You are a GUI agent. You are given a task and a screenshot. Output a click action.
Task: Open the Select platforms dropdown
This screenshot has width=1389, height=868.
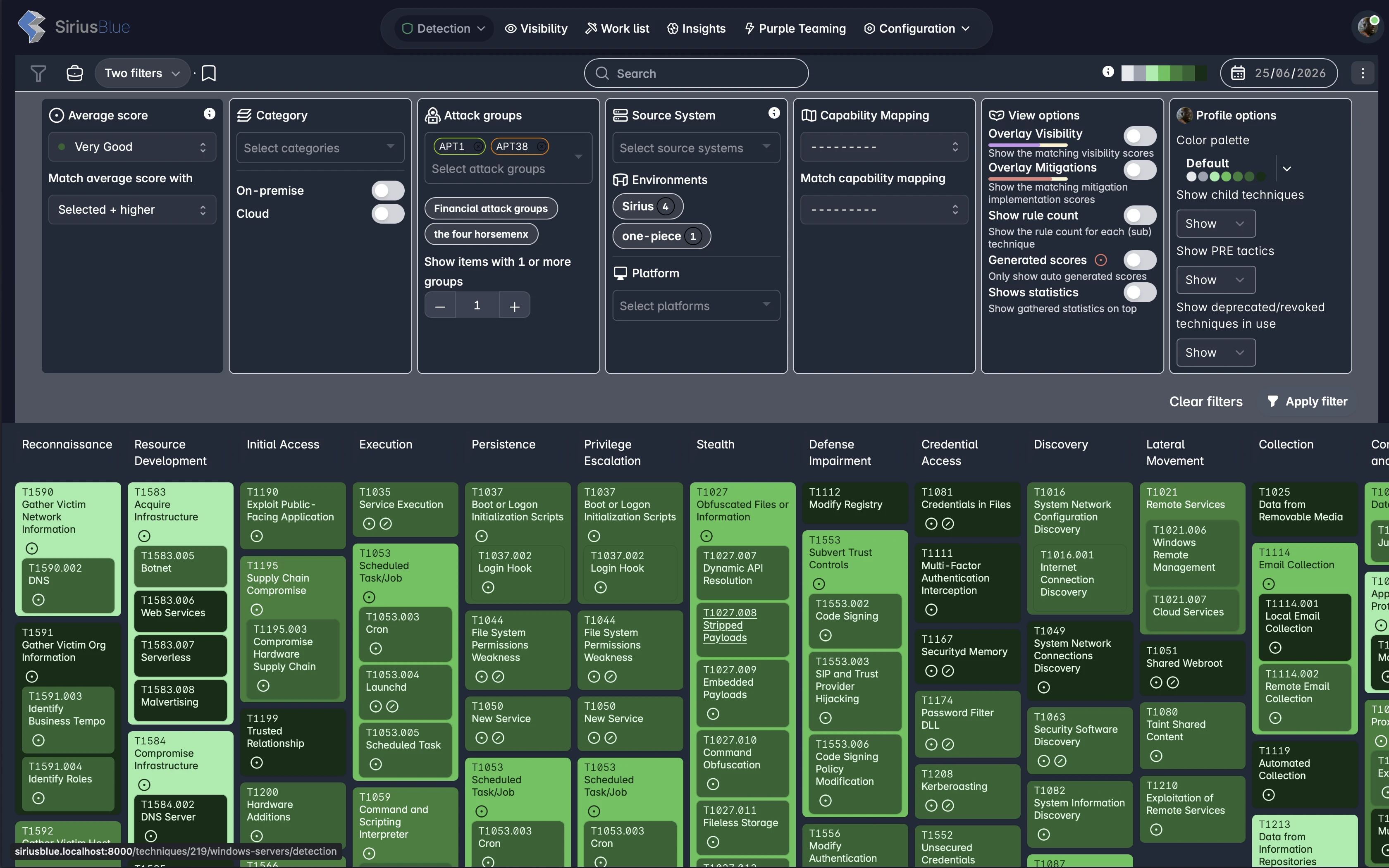(696, 306)
